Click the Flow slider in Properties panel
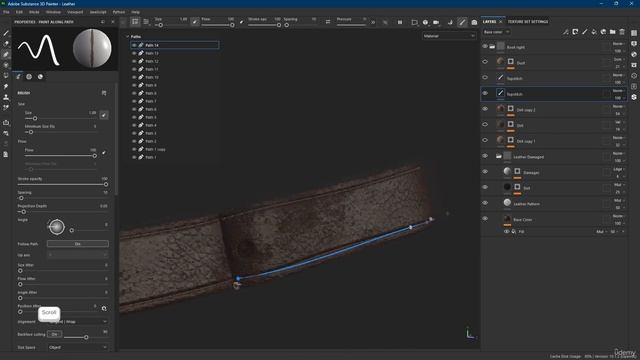The height and width of the screenshot is (360, 640). click(x=60, y=156)
